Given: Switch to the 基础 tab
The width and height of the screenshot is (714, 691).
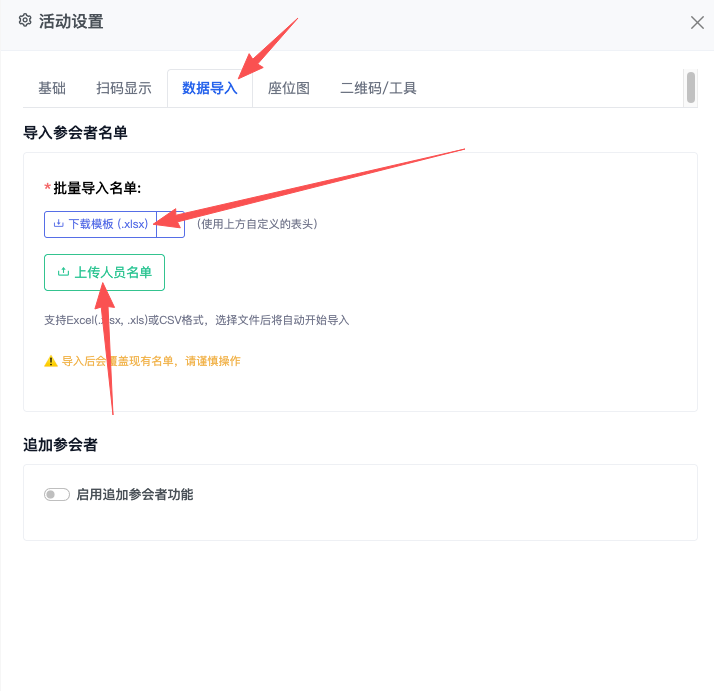Looking at the screenshot, I should tap(52, 88).
